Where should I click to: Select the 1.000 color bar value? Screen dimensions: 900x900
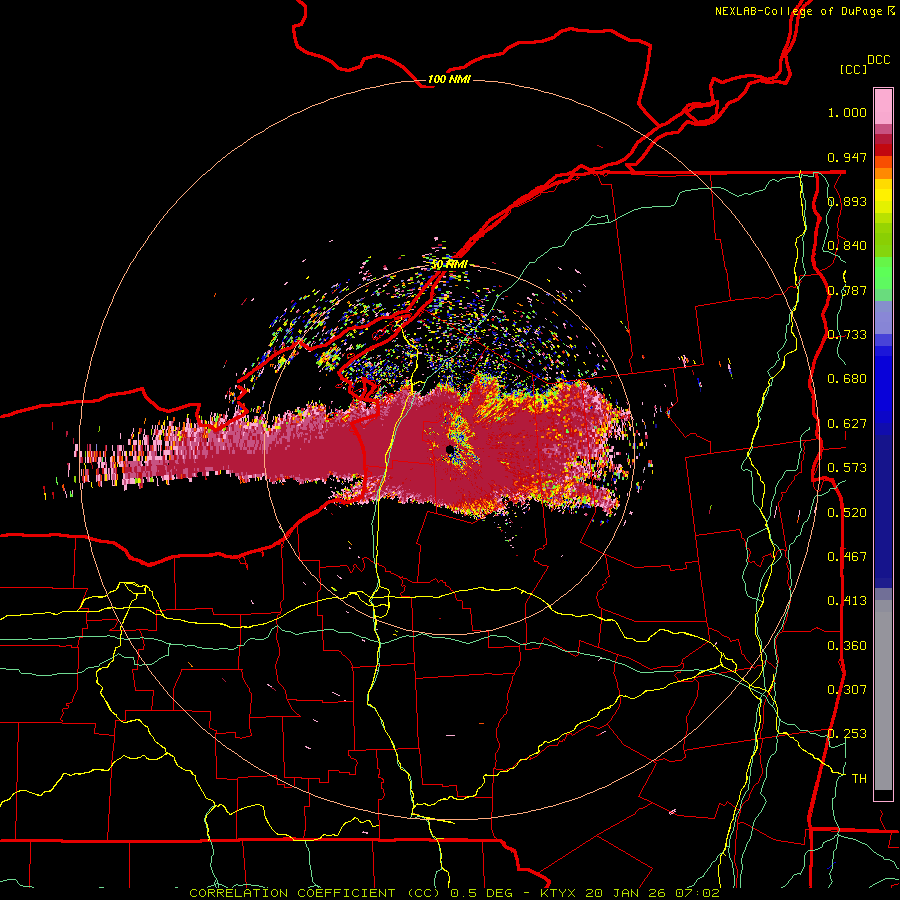pyautogui.click(x=847, y=112)
